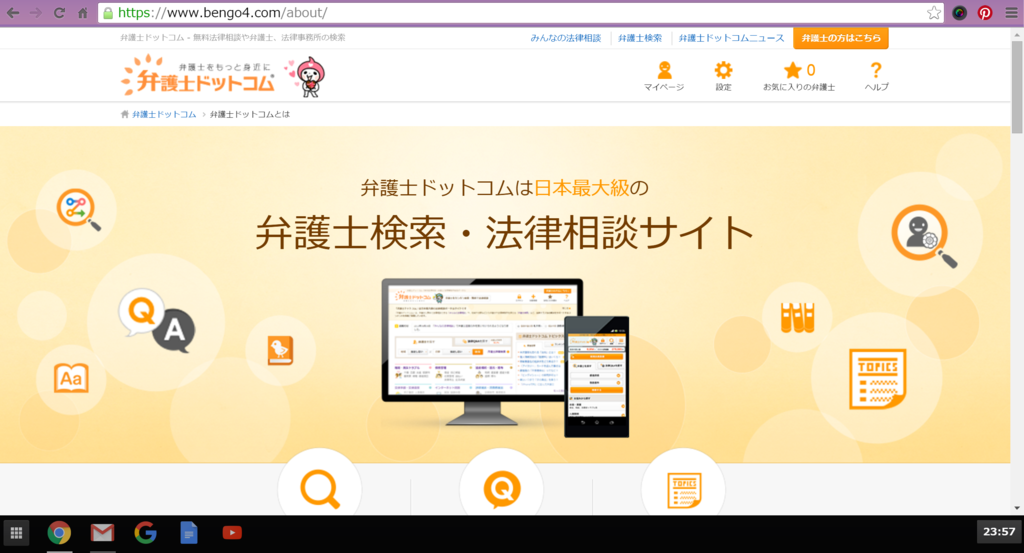Viewport: 1024px width, 553px height.
Task: Click the 23:57 clock in system tray
Action: (999, 532)
